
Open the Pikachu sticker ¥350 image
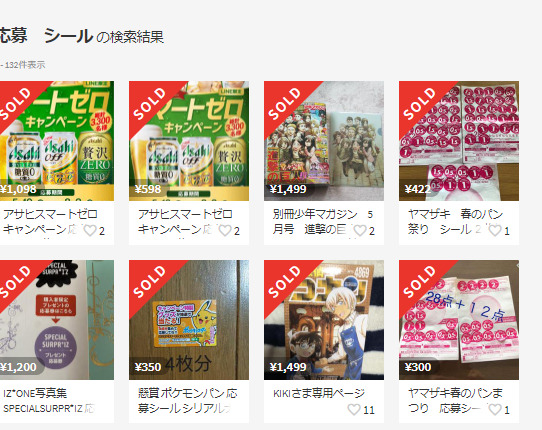pos(189,320)
